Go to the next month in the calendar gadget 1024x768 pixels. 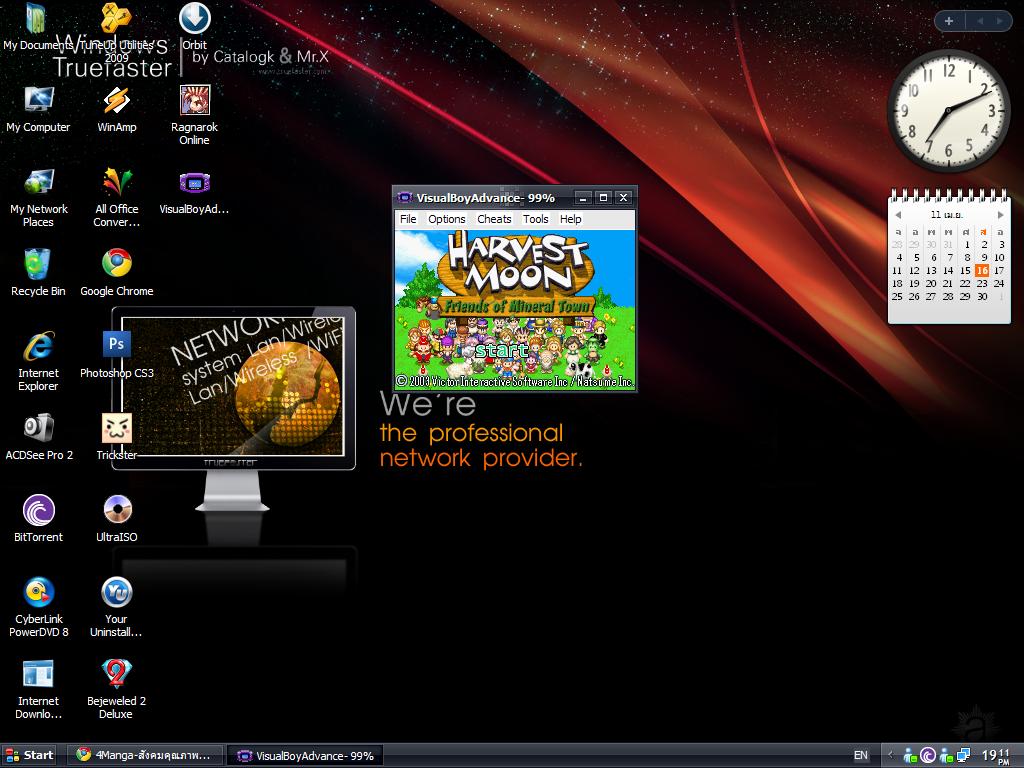pyautogui.click(x=1000, y=215)
